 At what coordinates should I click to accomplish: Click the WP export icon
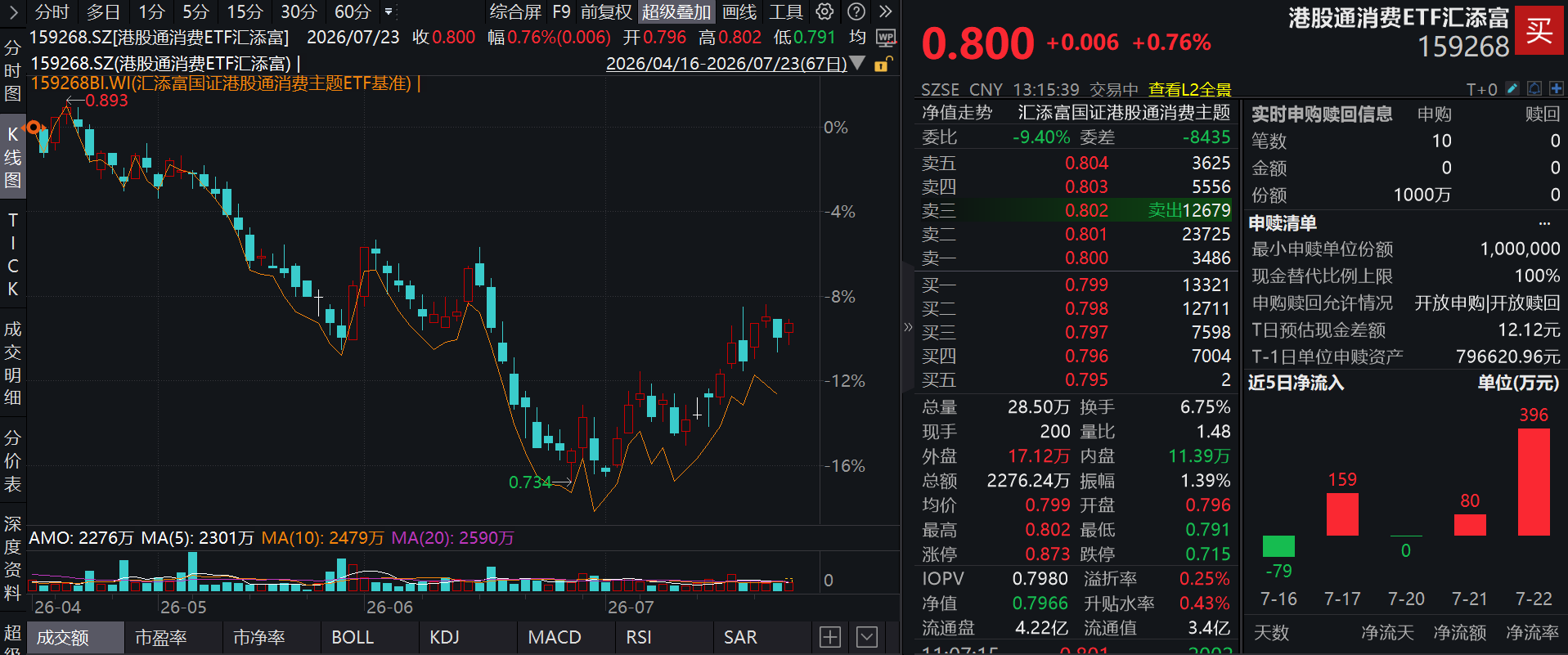point(886,38)
